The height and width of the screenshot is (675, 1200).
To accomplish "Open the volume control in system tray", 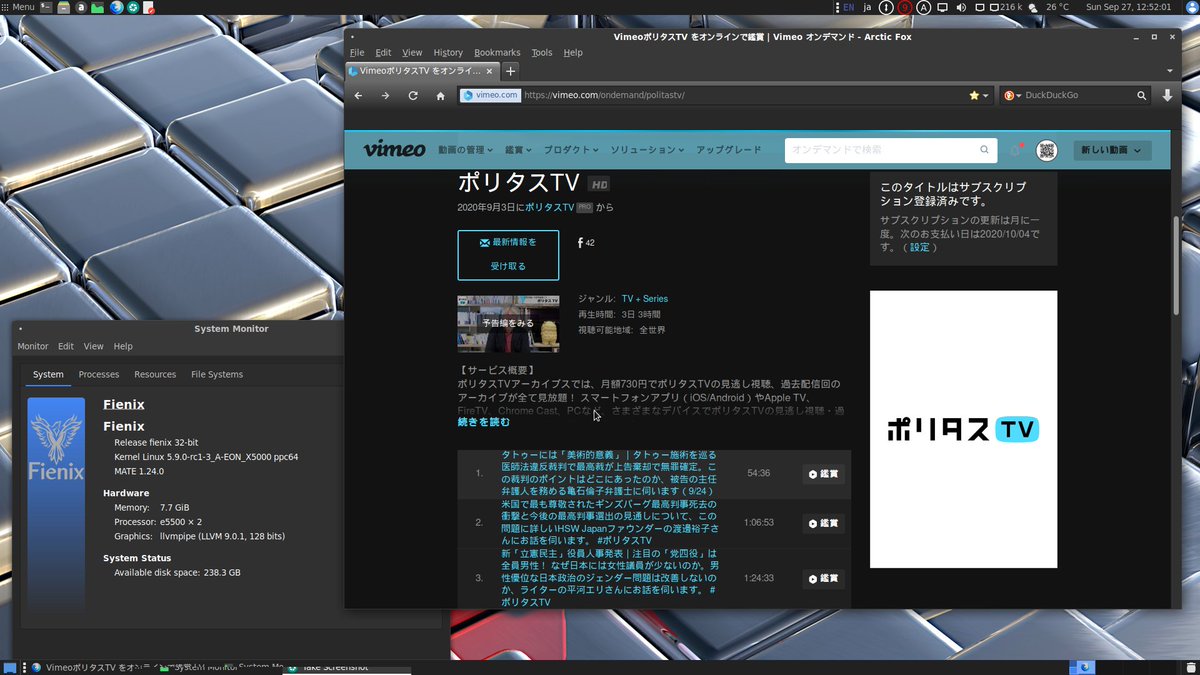I will [960, 7].
